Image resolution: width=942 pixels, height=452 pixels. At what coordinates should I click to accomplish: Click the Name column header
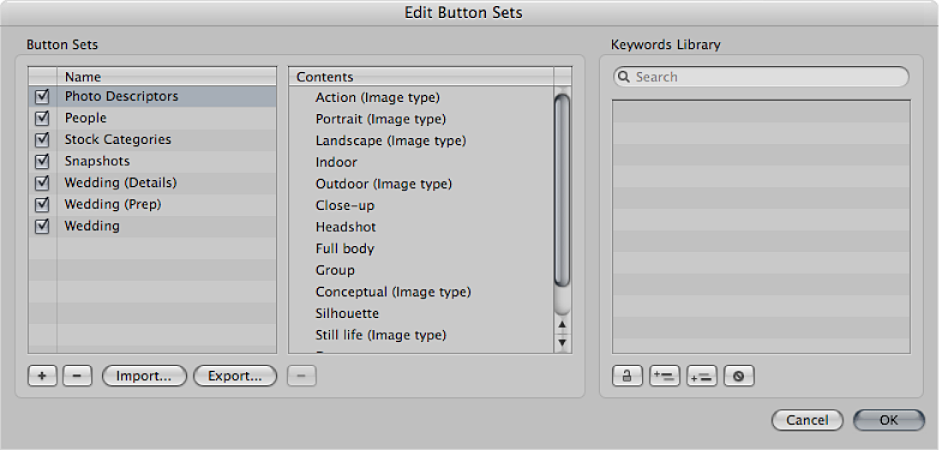tap(167, 77)
